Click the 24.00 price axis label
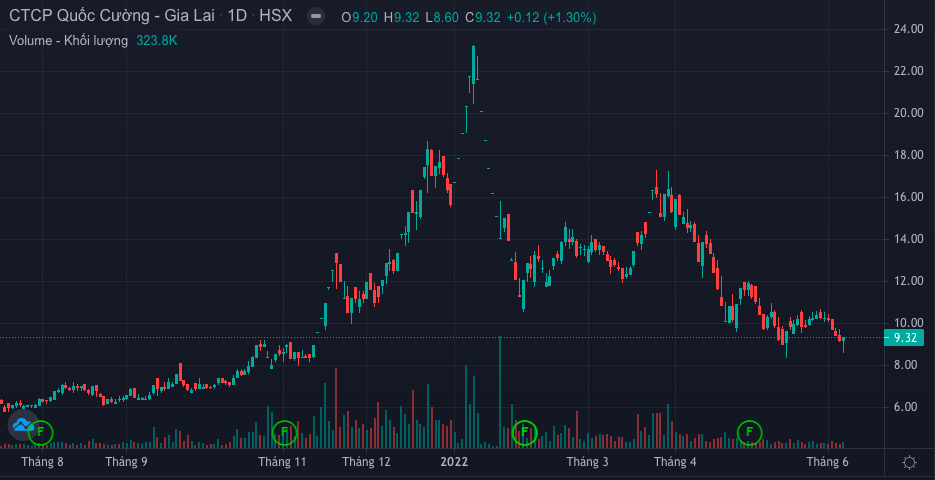The height and width of the screenshot is (480, 935). (x=907, y=29)
